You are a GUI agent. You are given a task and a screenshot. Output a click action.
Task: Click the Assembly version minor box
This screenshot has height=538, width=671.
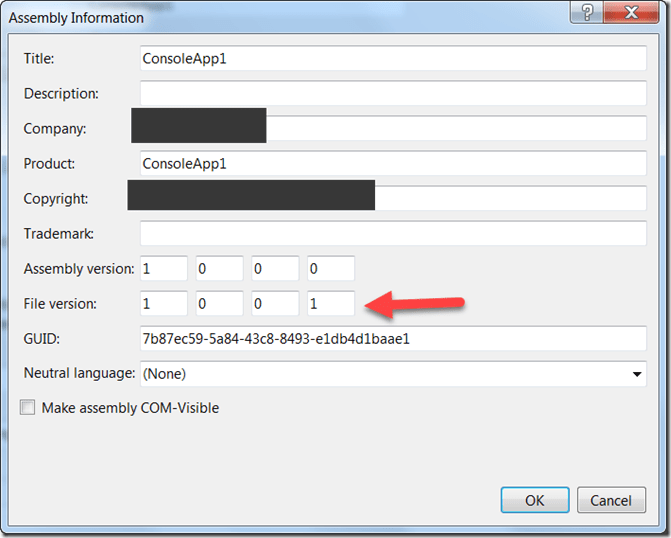click(x=220, y=268)
